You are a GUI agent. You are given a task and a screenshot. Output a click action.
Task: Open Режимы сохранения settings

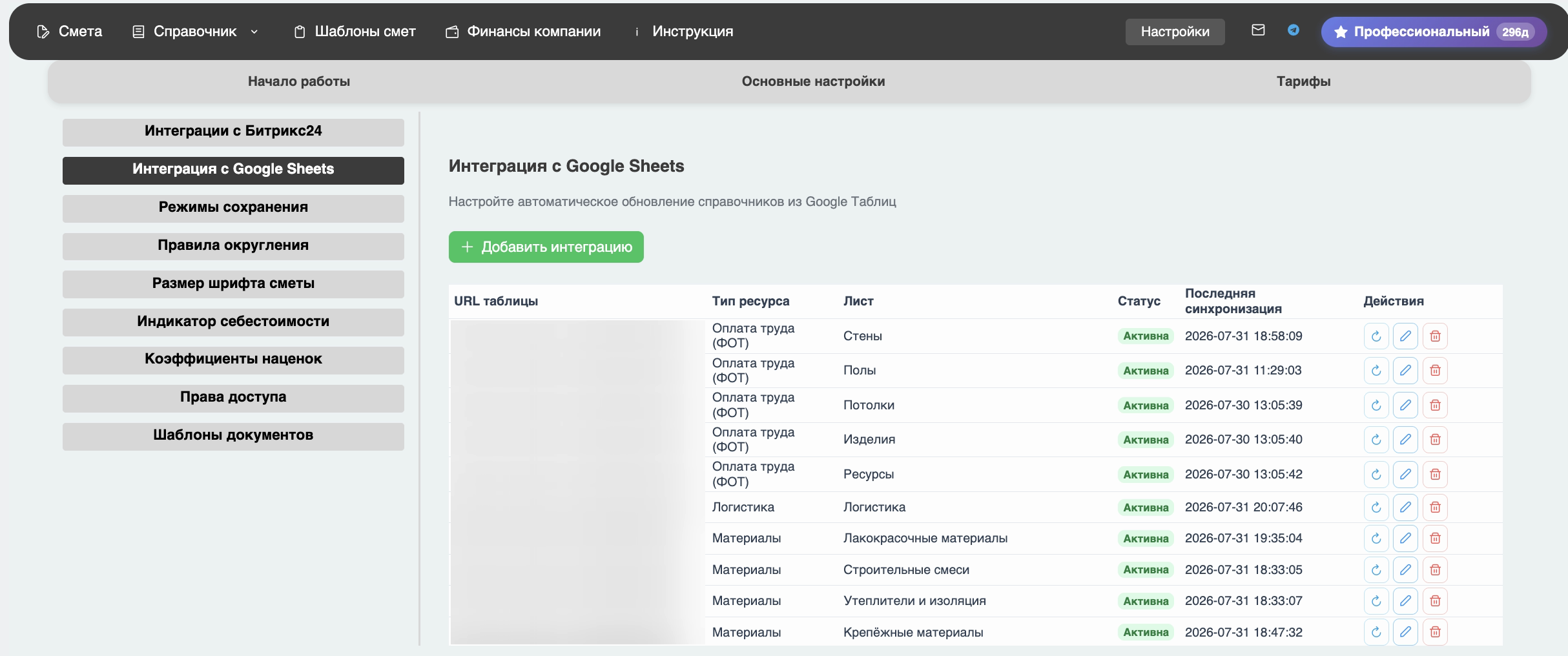point(233,208)
